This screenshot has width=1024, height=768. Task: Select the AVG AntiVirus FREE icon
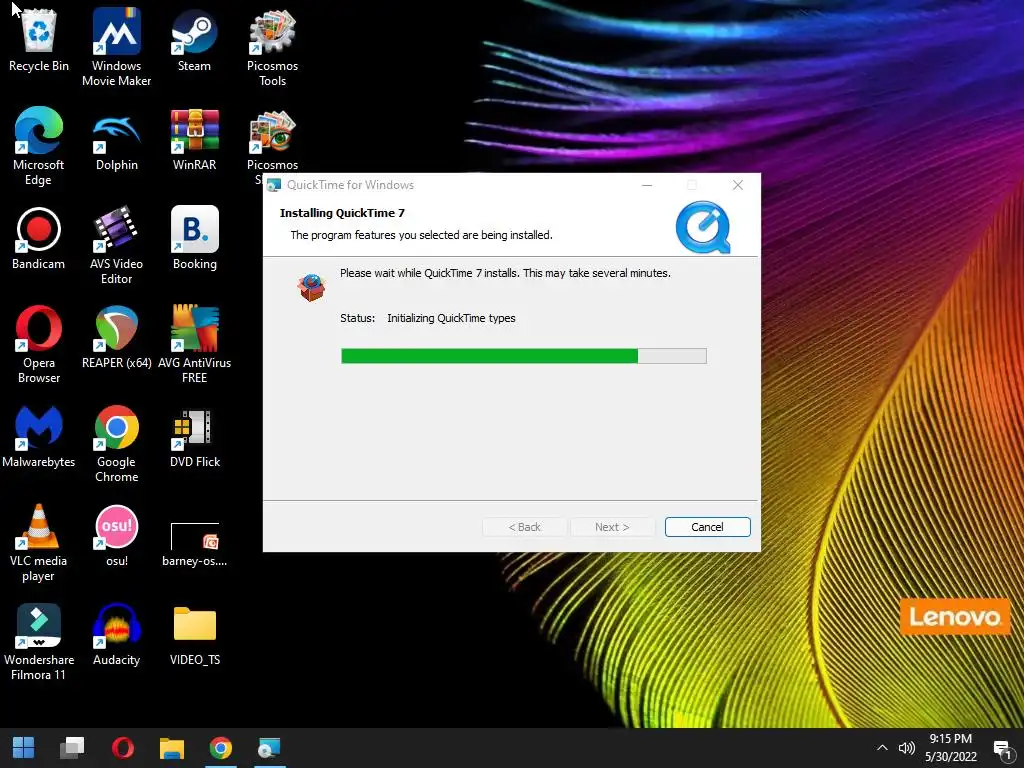pos(194,344)
